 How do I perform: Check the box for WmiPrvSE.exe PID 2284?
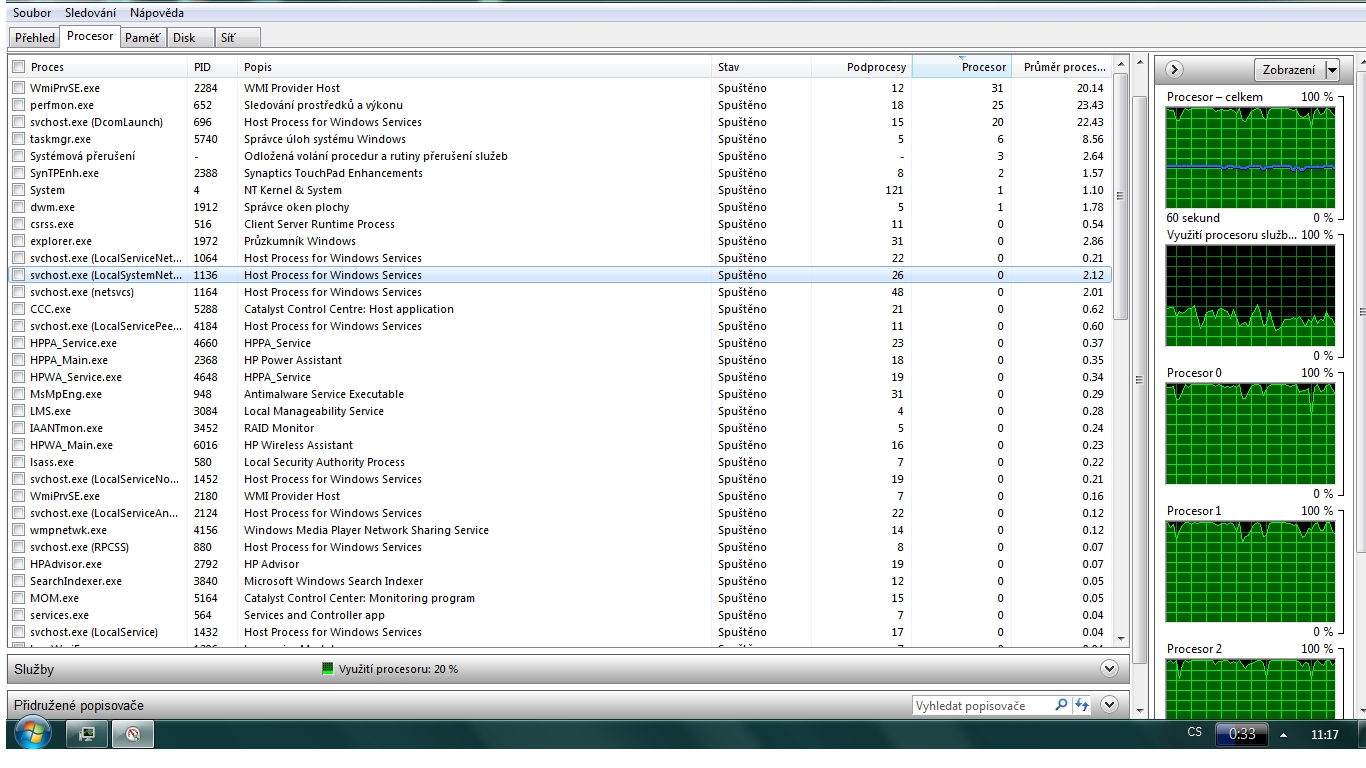18,88
